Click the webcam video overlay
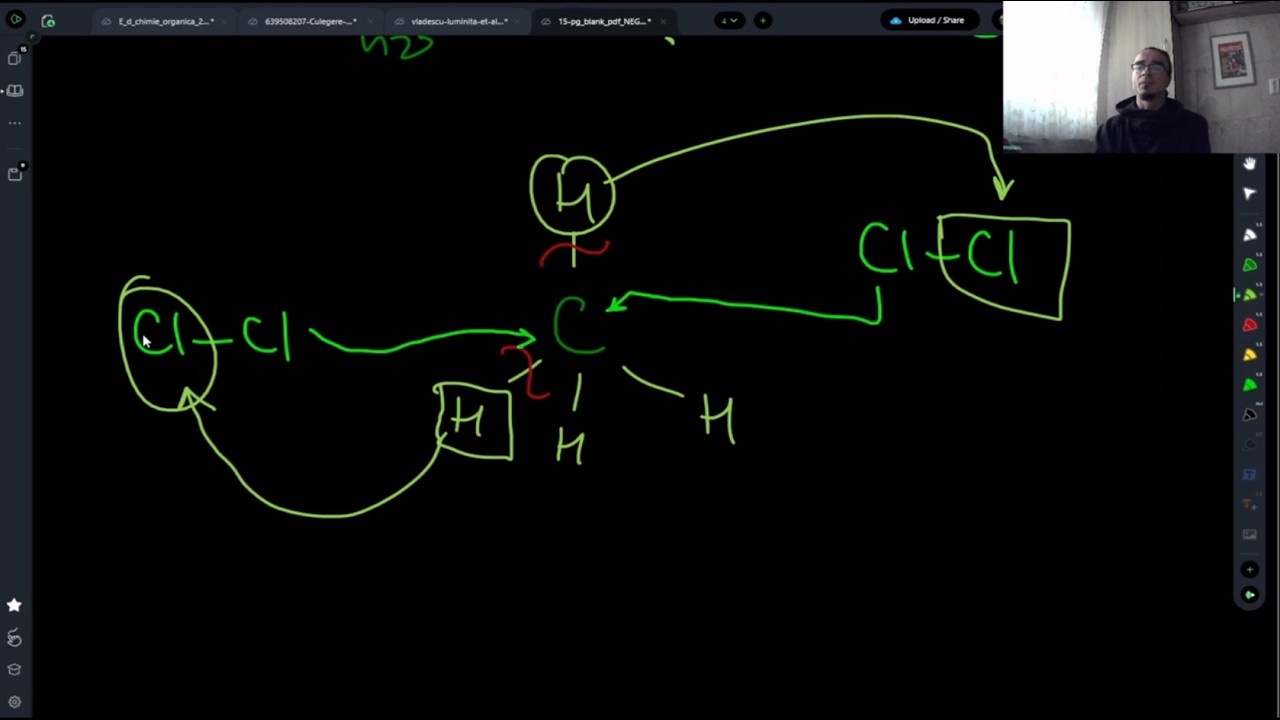1280x720 pixels. (x=1141, y=77)
